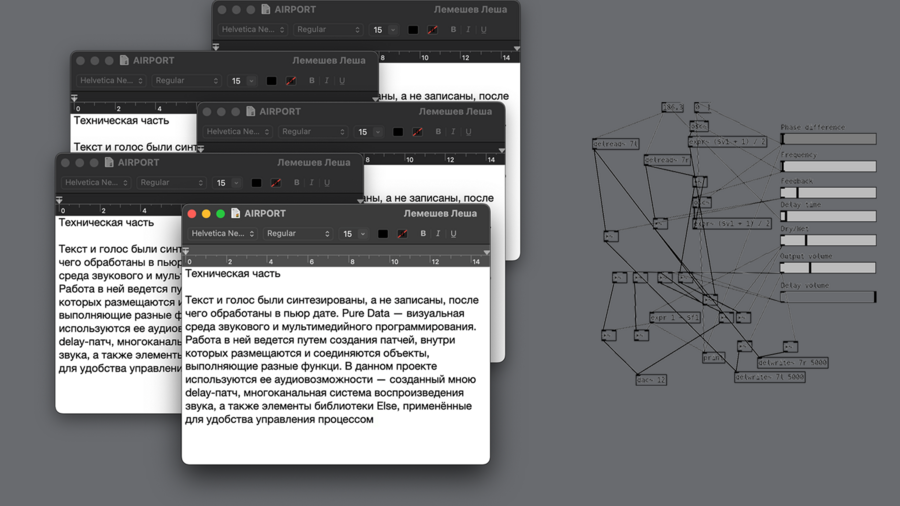
Task: Select the delwrite~ 7r 5000 object
Action: point(793,363)
